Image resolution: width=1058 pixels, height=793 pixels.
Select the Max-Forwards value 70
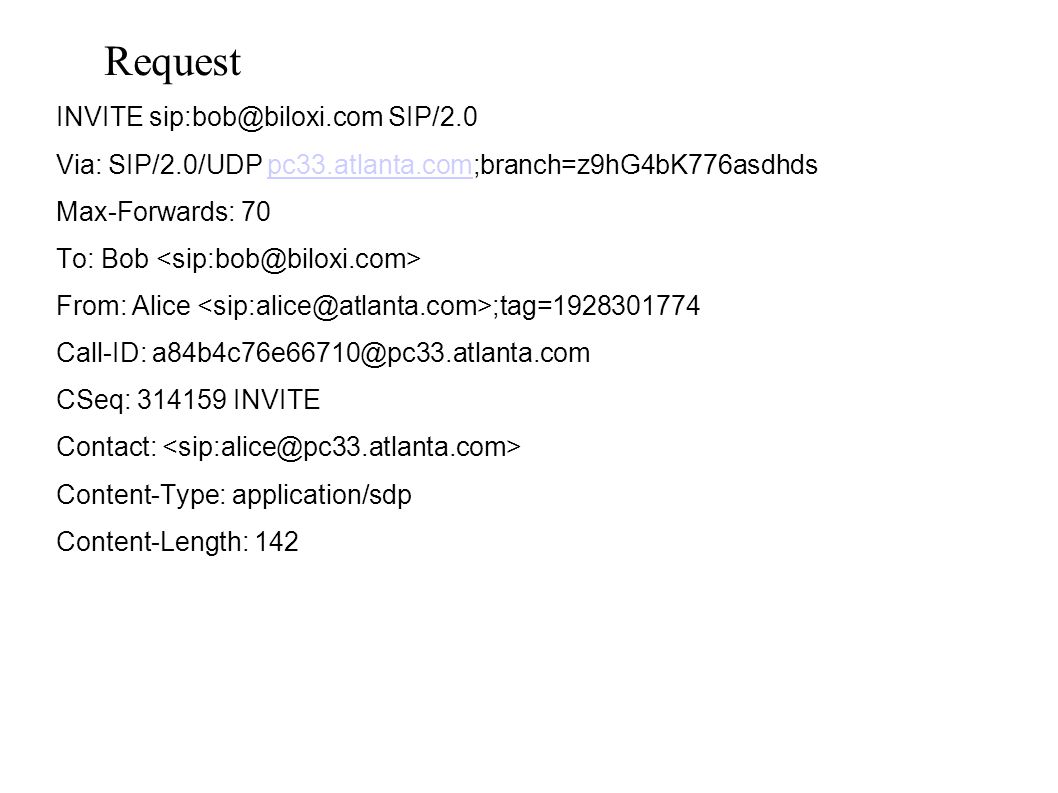click(256, 212)
